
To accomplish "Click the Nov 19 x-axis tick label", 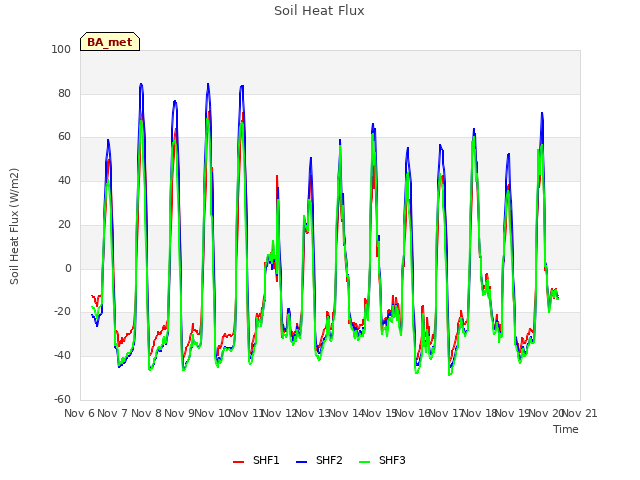I will click(513, 413).
